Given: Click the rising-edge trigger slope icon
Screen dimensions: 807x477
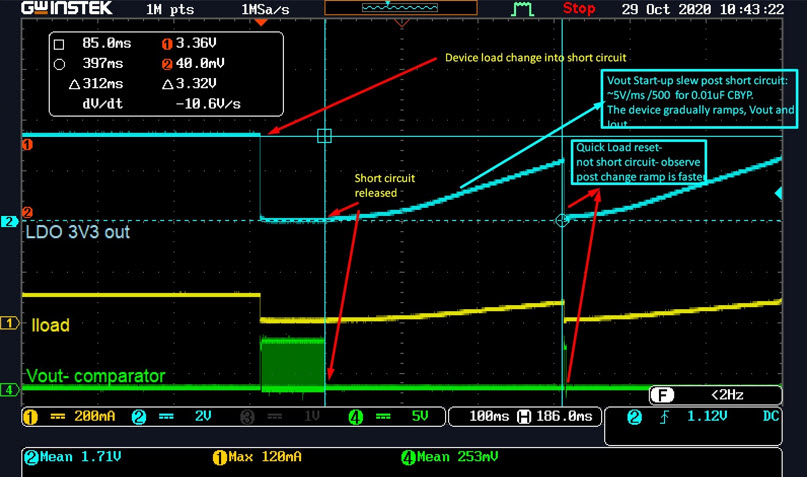Looking at the screenshot, I should pos(664,417).
